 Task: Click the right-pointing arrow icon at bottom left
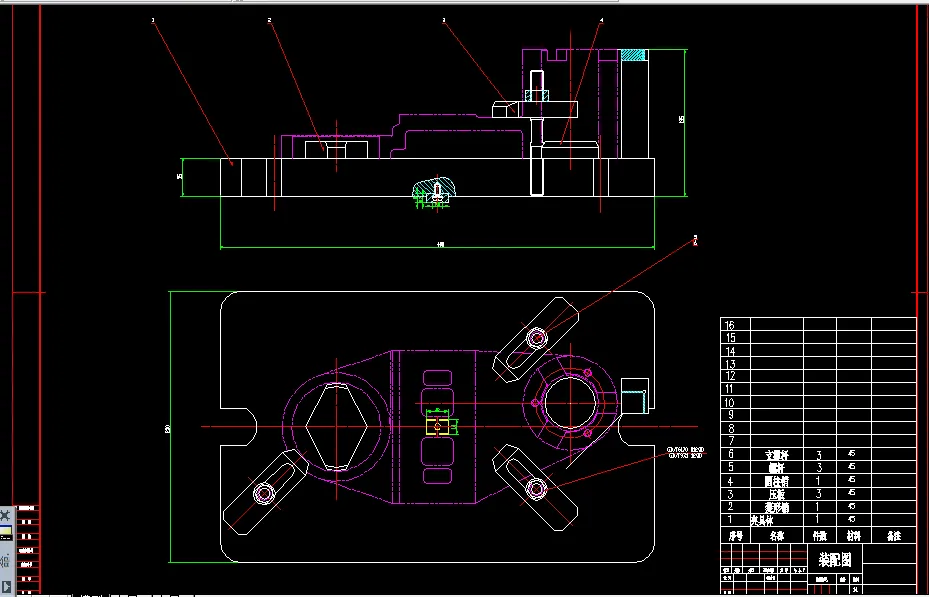click(x=7, y=587)
